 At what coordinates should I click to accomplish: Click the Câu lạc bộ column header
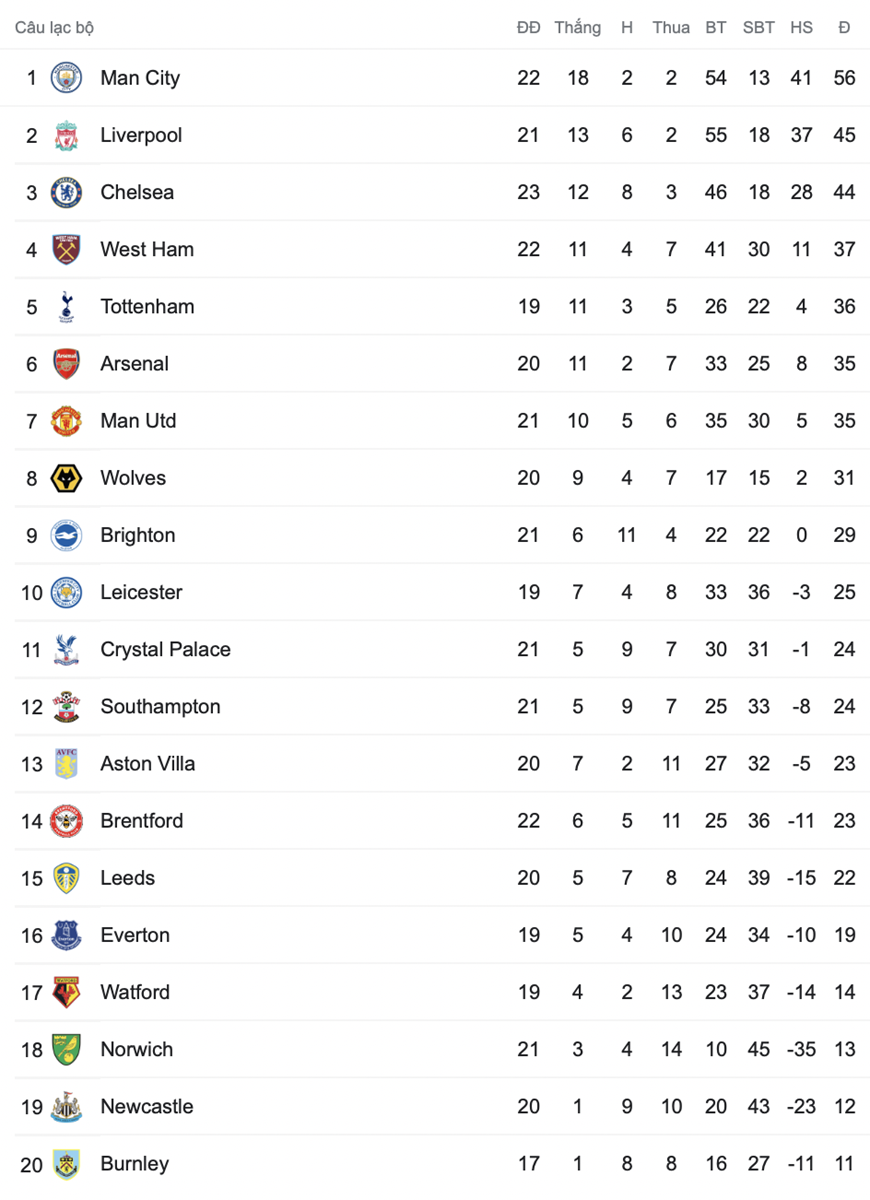54,27
